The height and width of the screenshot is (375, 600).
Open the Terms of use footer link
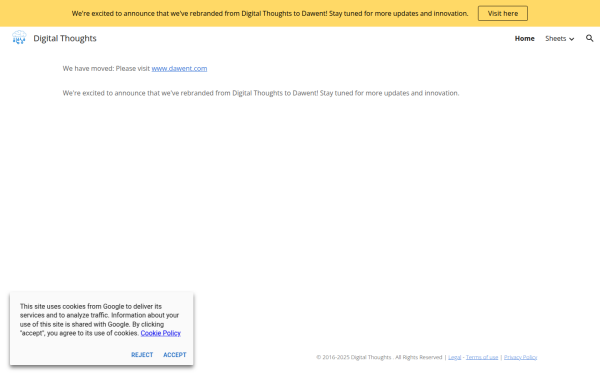tap(482, 357)
